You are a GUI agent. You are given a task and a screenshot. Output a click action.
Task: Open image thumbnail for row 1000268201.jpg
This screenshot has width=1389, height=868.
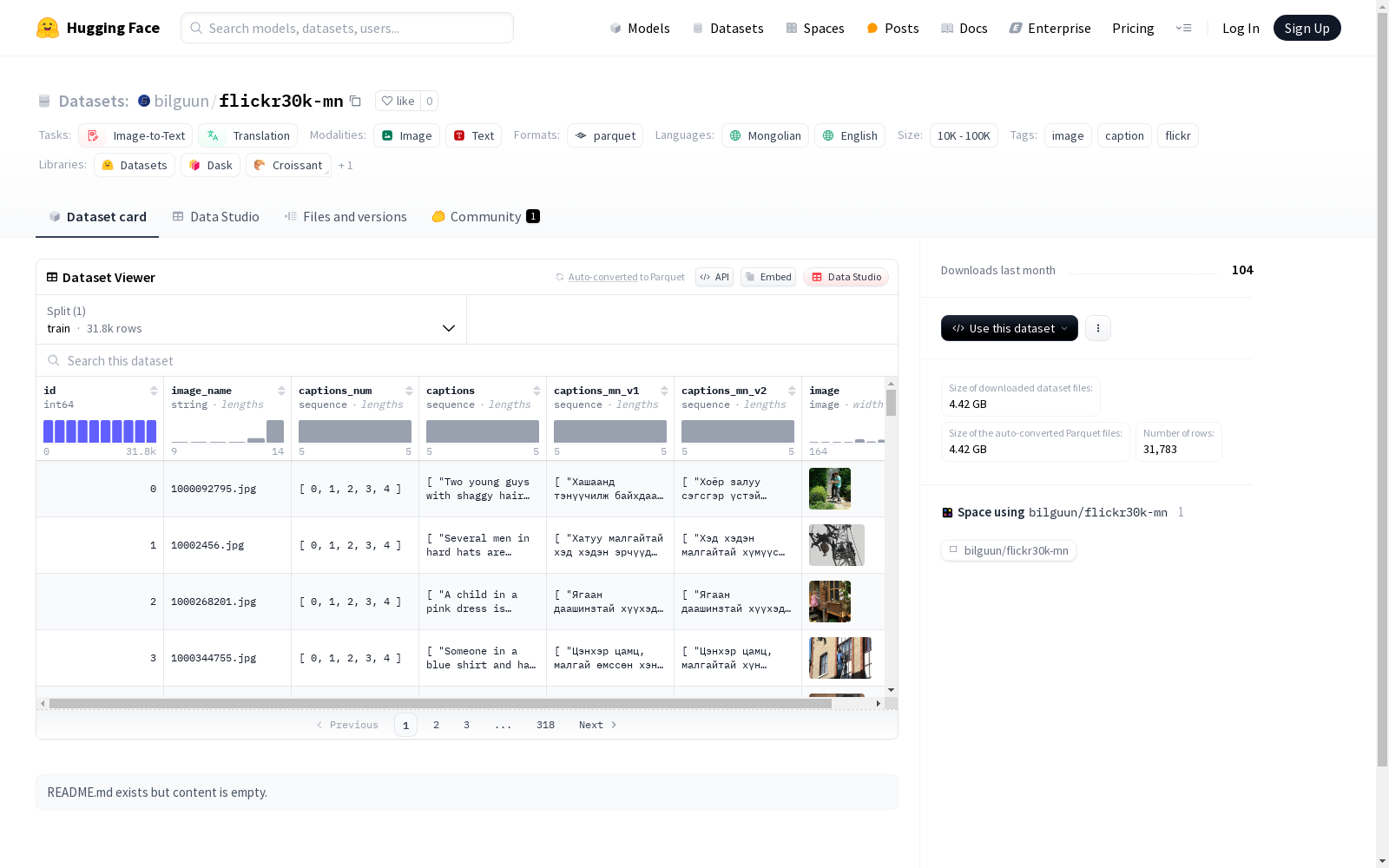830,602
